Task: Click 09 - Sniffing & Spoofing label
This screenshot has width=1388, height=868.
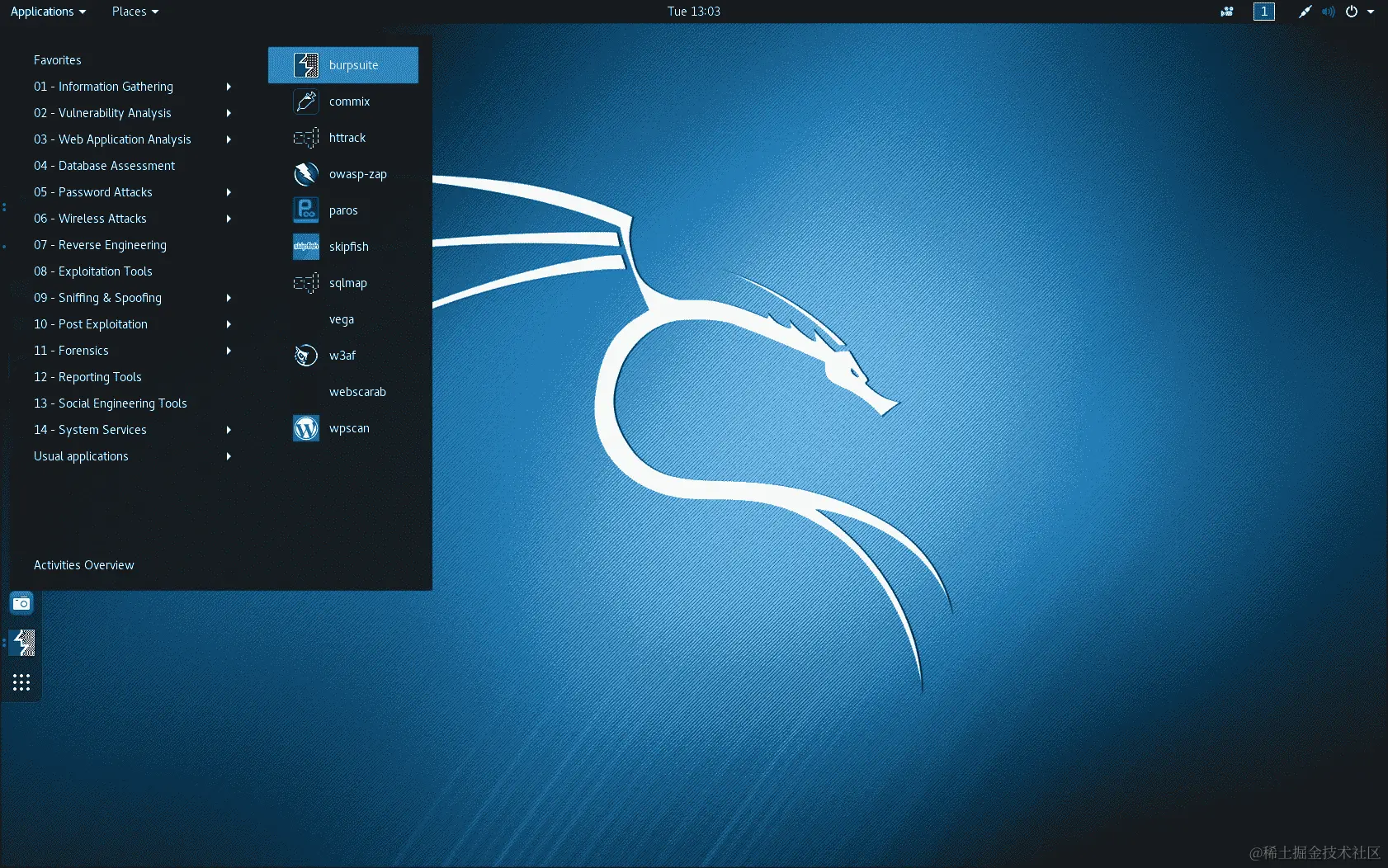Action: (97, 298)
